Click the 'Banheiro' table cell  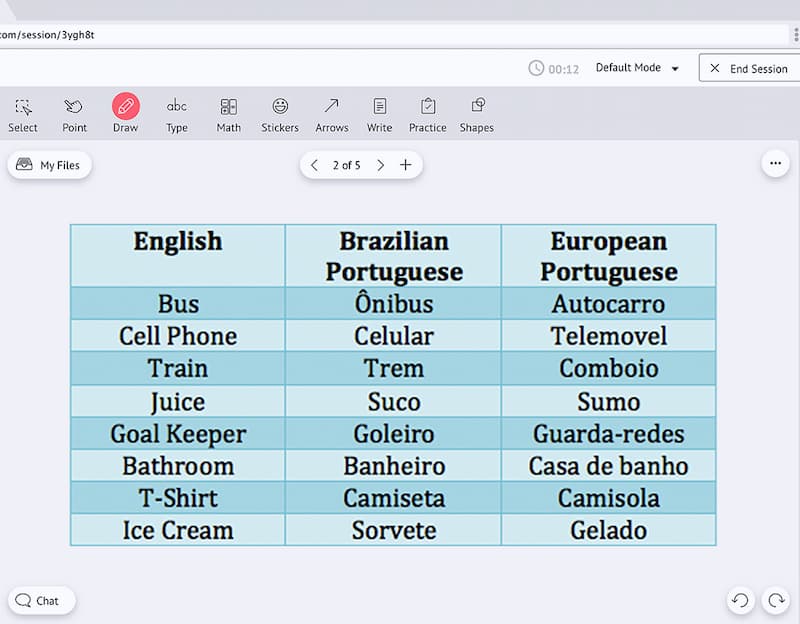(393, 466)
